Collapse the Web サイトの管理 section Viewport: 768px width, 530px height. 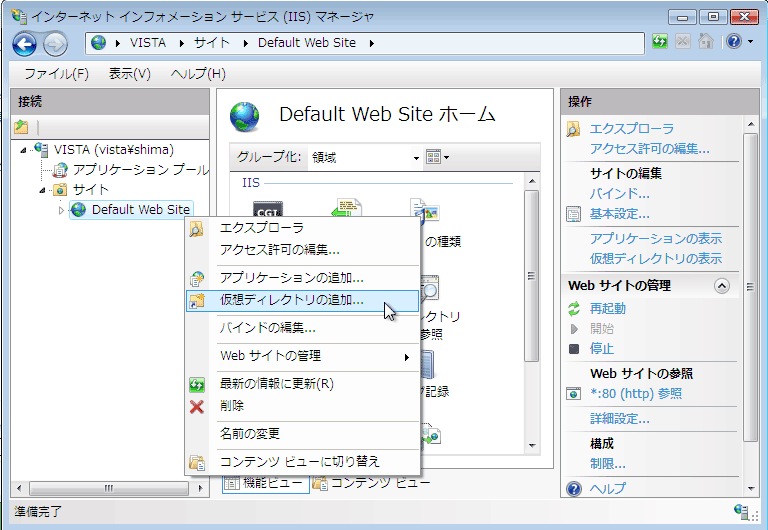[722, 286]
